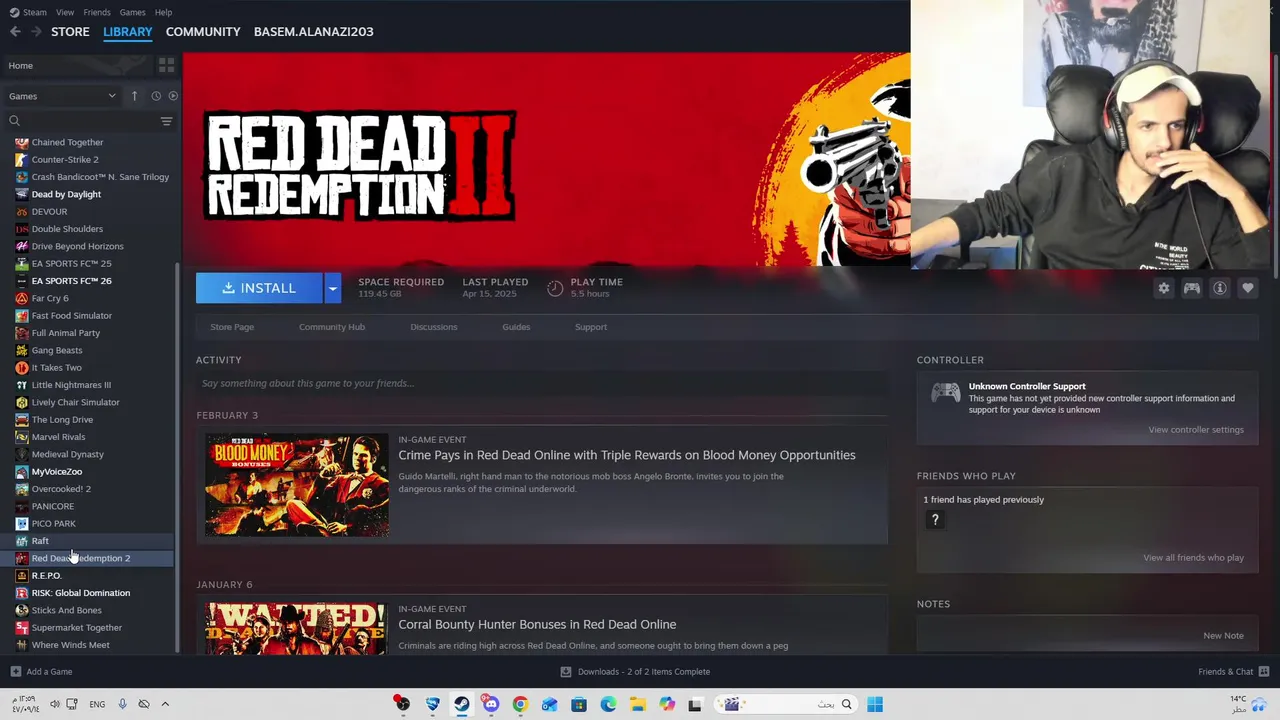Image resolution: width=1280 pixels, height=720 pixels.
Task: Expand hidden system tray icons chevron
Action: [165, 704]
